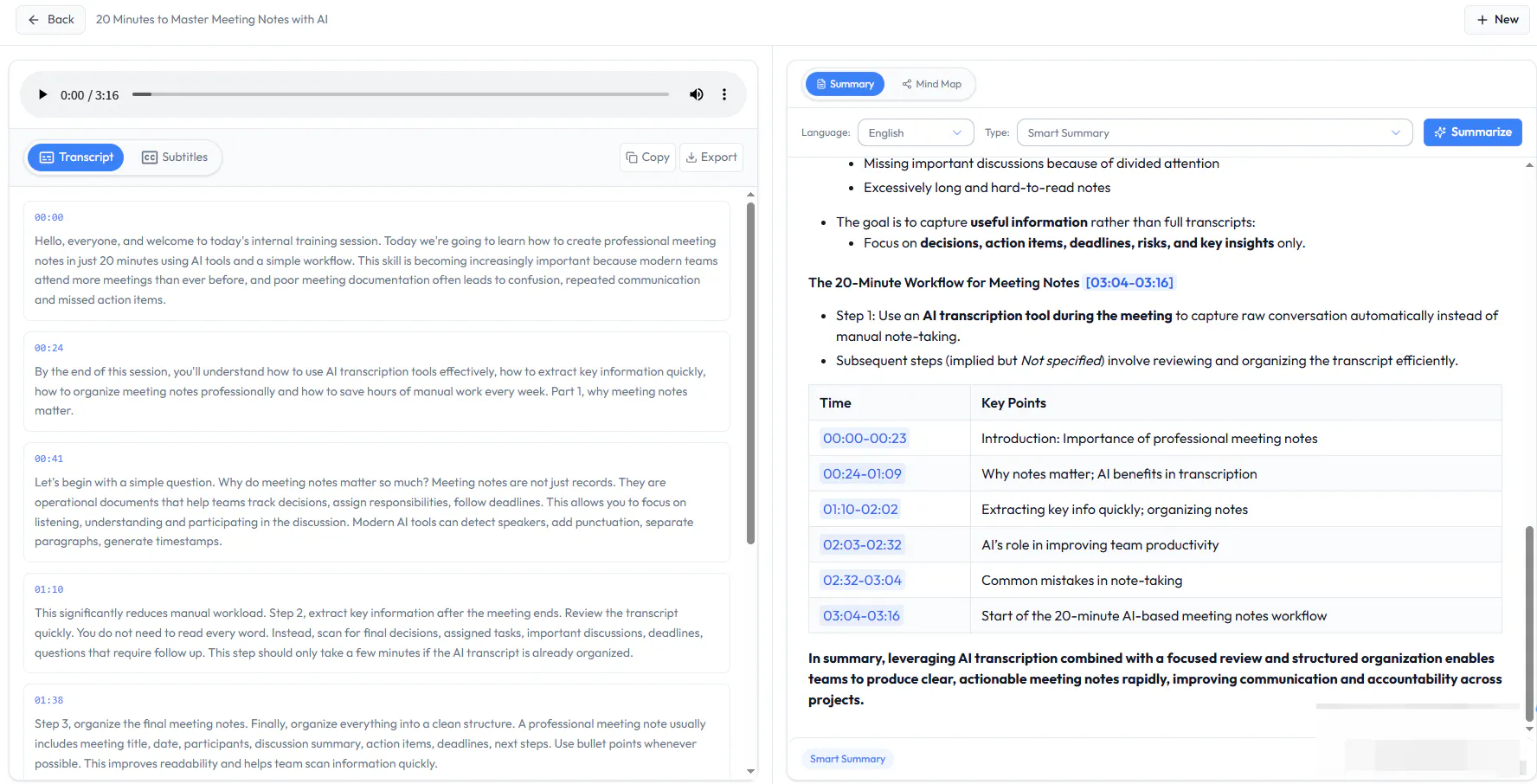Click the summary panel's scrollbar thumb
The width and height of the screenshot is (1537, 784).
click(x=1529, y=623)
